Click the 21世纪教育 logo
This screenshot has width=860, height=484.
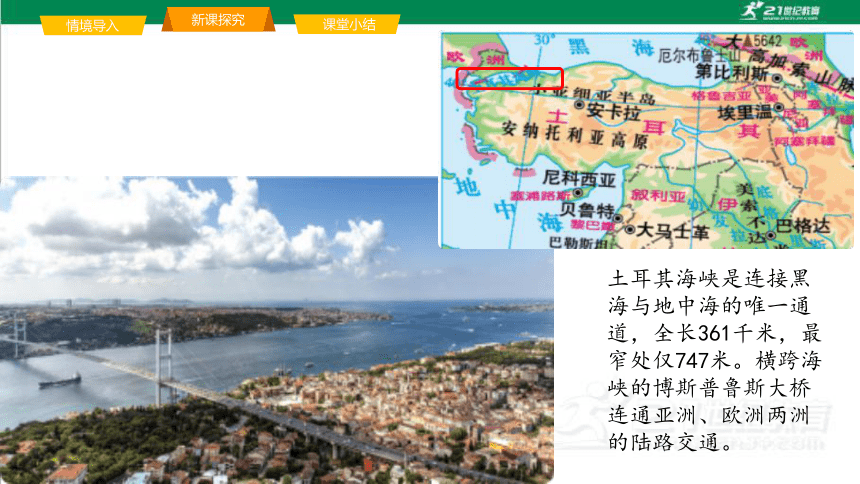(779, 11)
